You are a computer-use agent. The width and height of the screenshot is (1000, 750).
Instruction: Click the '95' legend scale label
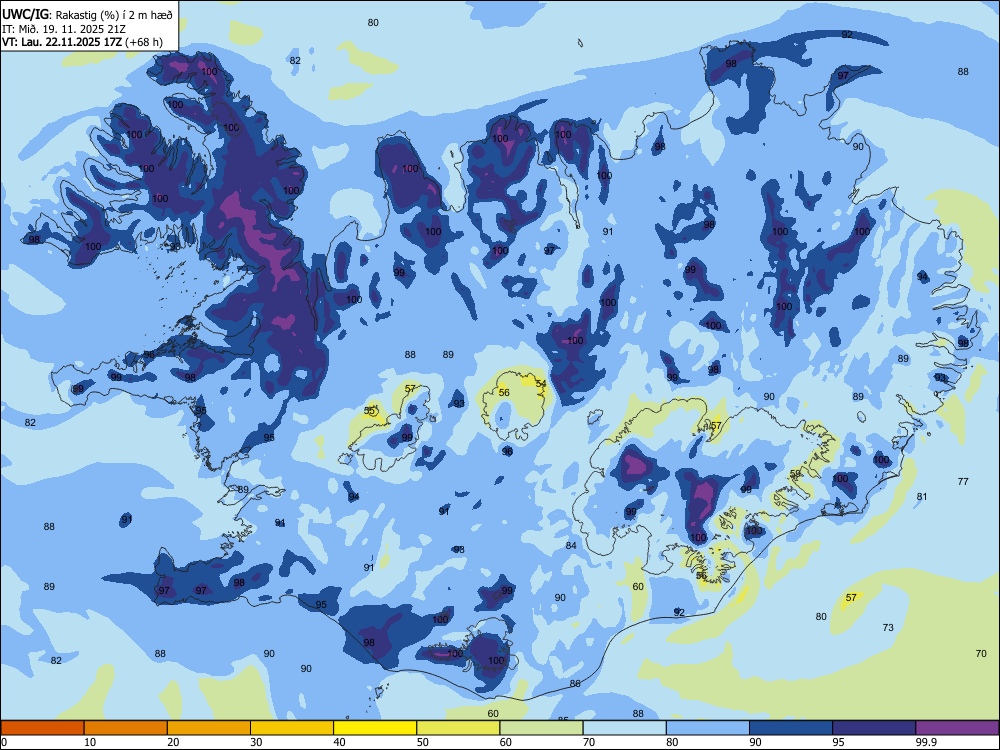click(x=838, y=742)
